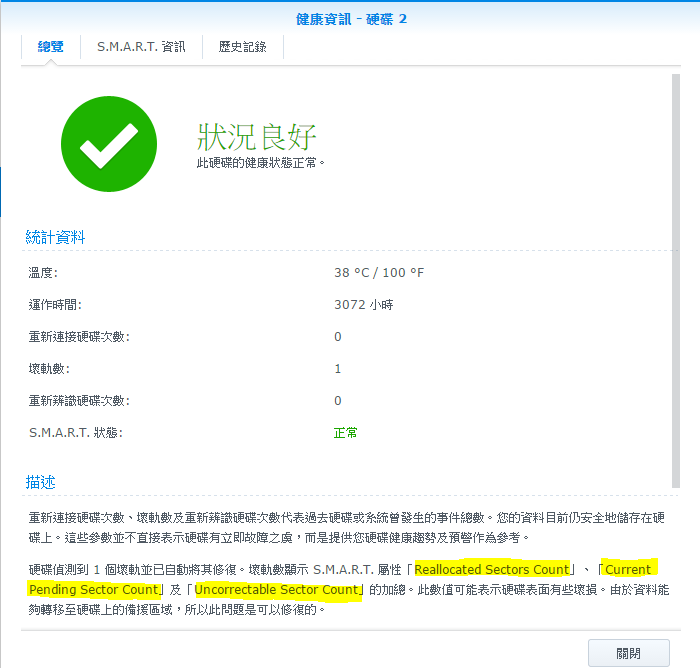The width and height of the screenshot is (700, 668).
Task: Click the 關閉 button
Action: pos(629,653)
